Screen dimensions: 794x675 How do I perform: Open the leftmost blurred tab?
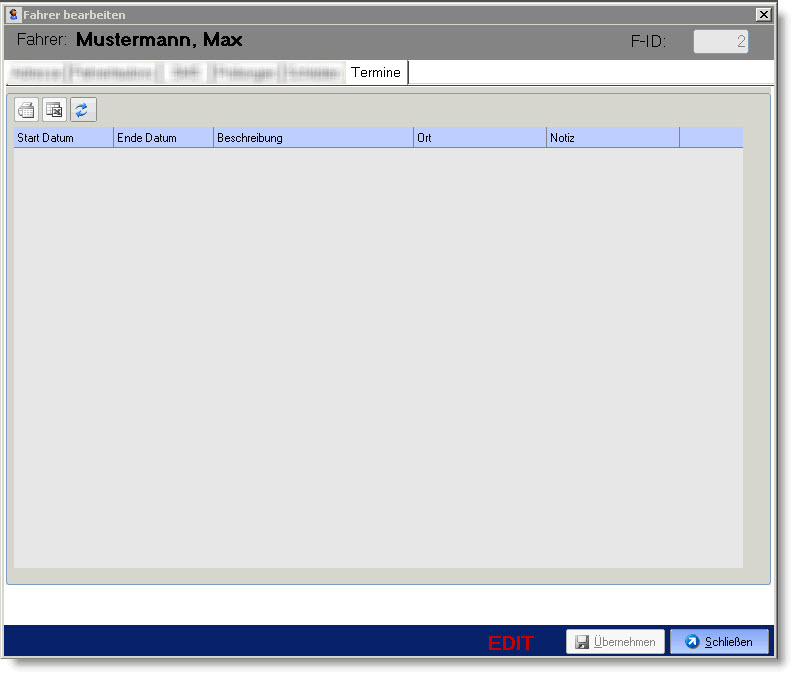[36, 73]
